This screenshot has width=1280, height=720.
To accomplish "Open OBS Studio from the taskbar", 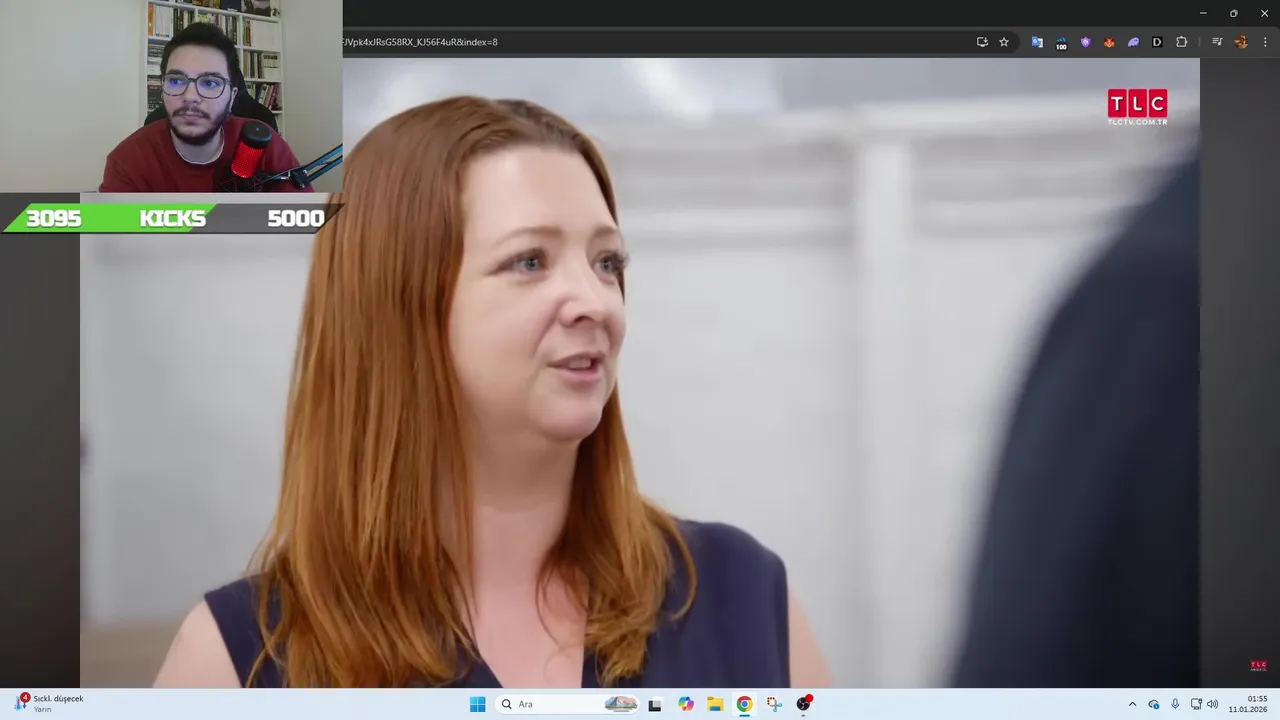I will pyautogui.click(x=803, y=704).
